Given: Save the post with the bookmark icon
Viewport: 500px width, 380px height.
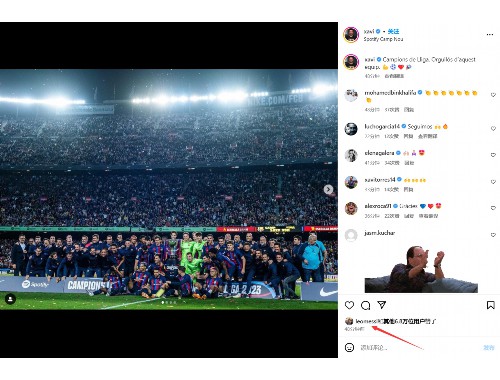Looking at the screenshot, I should 491,305.
